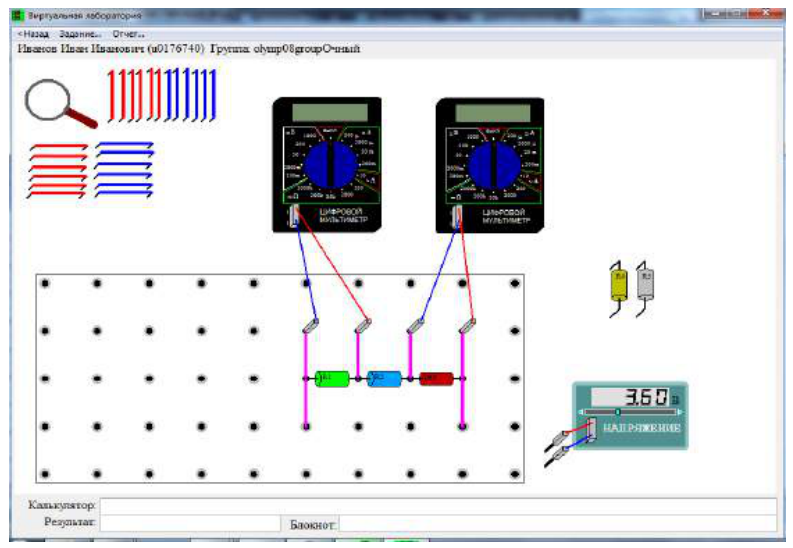Select left multimeter blue probe clip
The image size is (793, 548).
point(311,326)
